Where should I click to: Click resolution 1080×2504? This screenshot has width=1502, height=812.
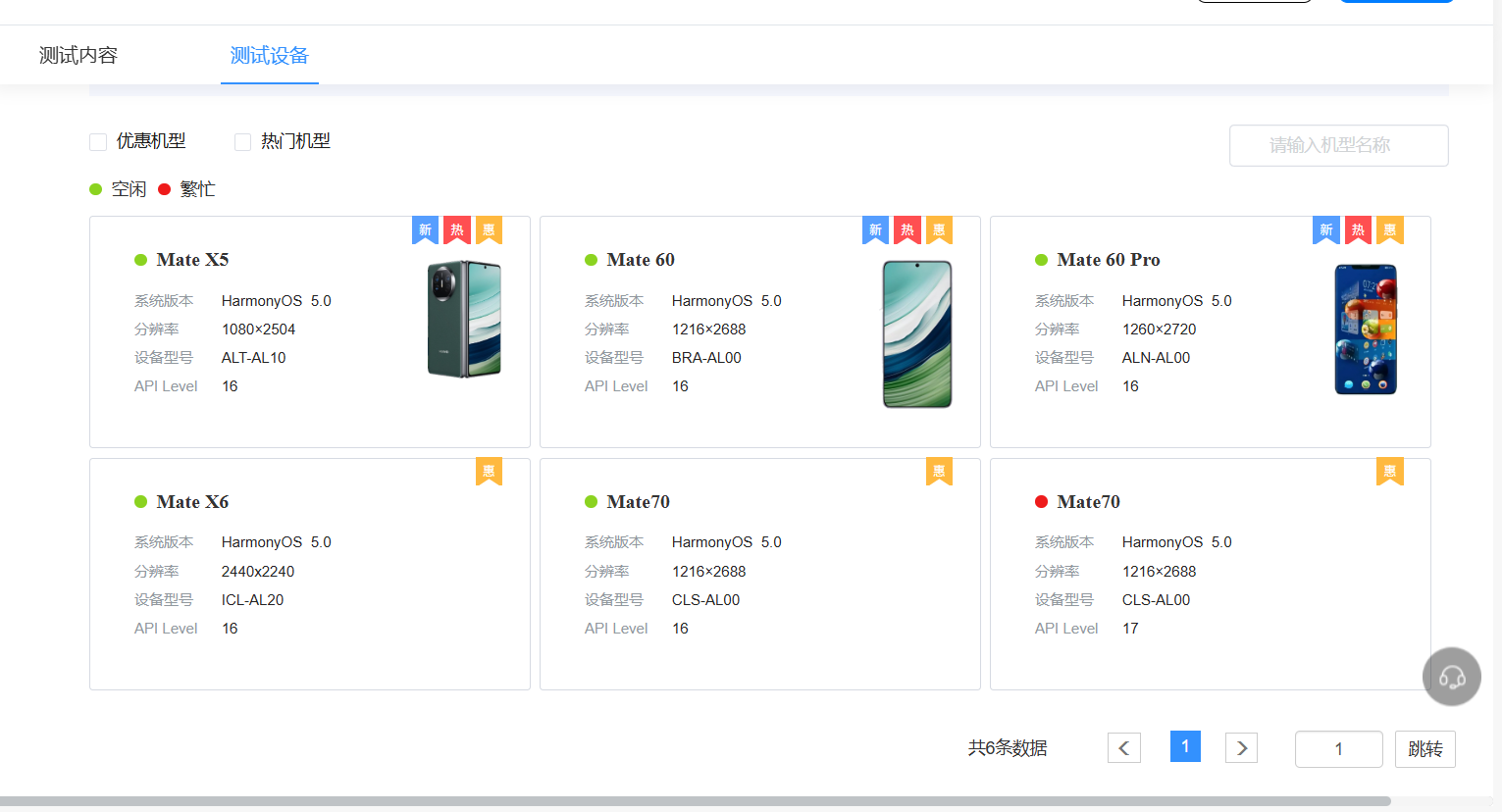[x=258, y=330]
